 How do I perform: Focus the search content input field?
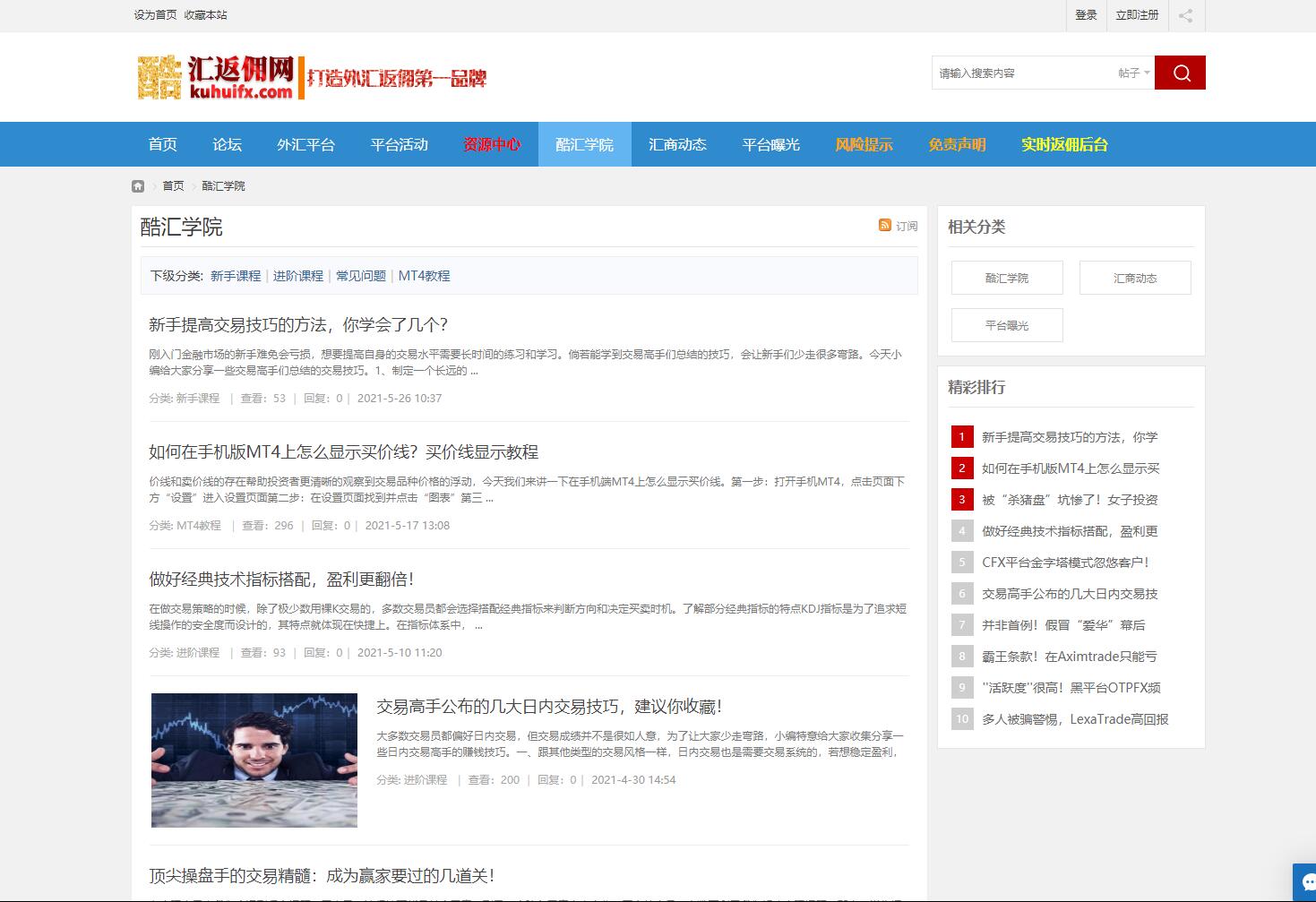pos(1021,73)
